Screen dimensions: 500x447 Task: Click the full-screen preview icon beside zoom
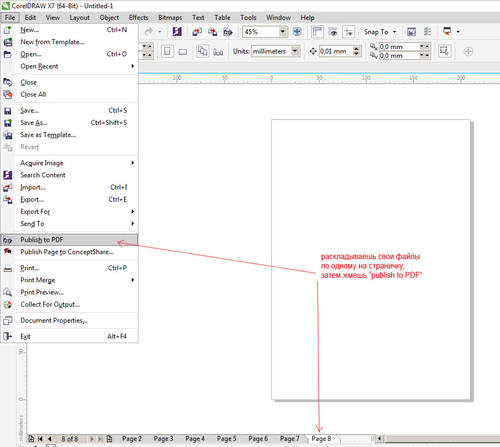coord(297,32)
